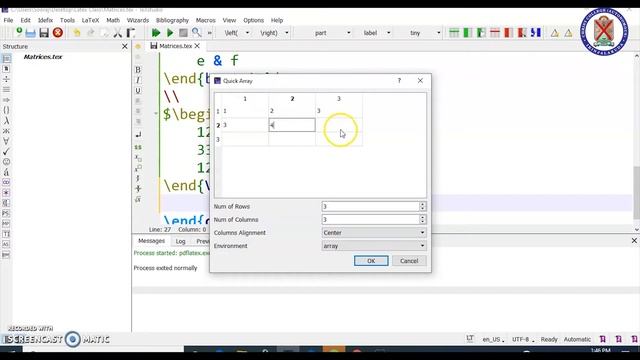Open the Idefix menu

45,20
